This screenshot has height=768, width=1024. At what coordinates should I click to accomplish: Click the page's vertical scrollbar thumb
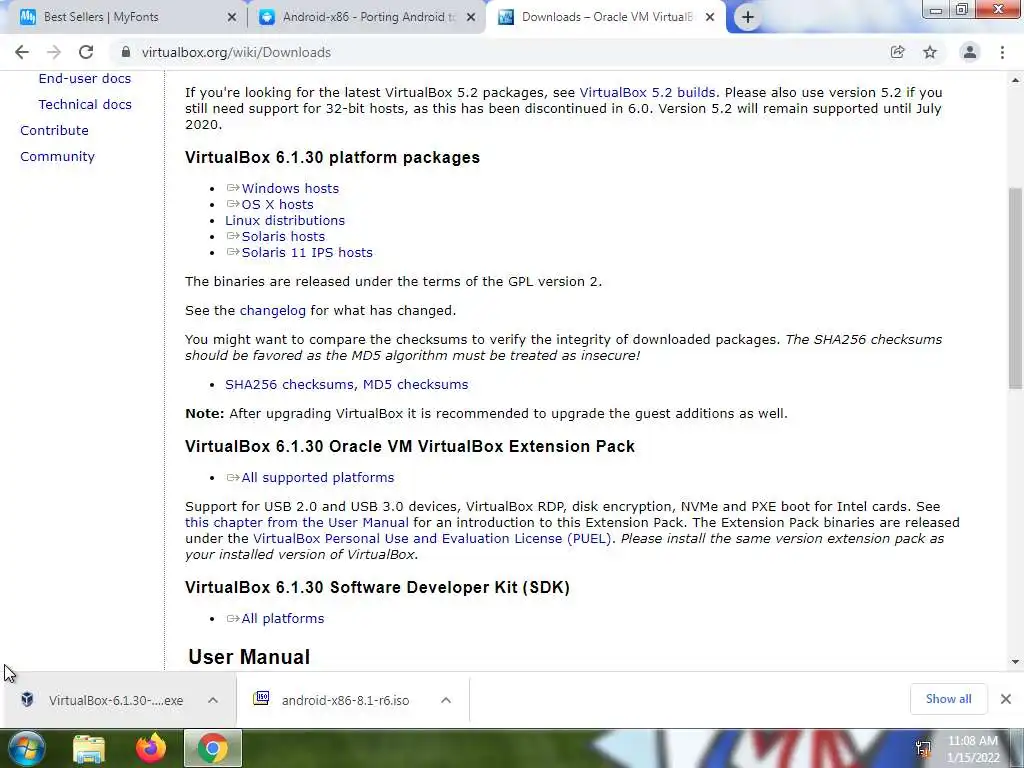[x=1016, y=287]
